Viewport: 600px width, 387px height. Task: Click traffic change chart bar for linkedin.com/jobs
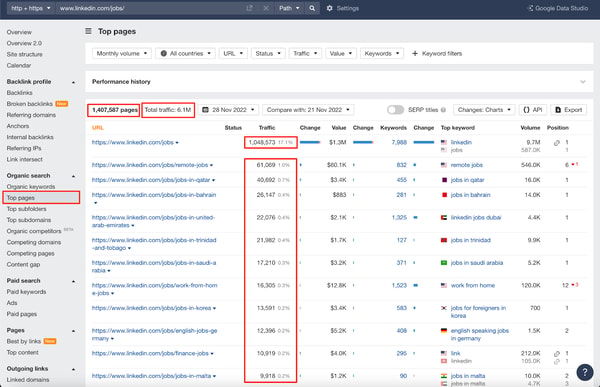click(310, 142)
